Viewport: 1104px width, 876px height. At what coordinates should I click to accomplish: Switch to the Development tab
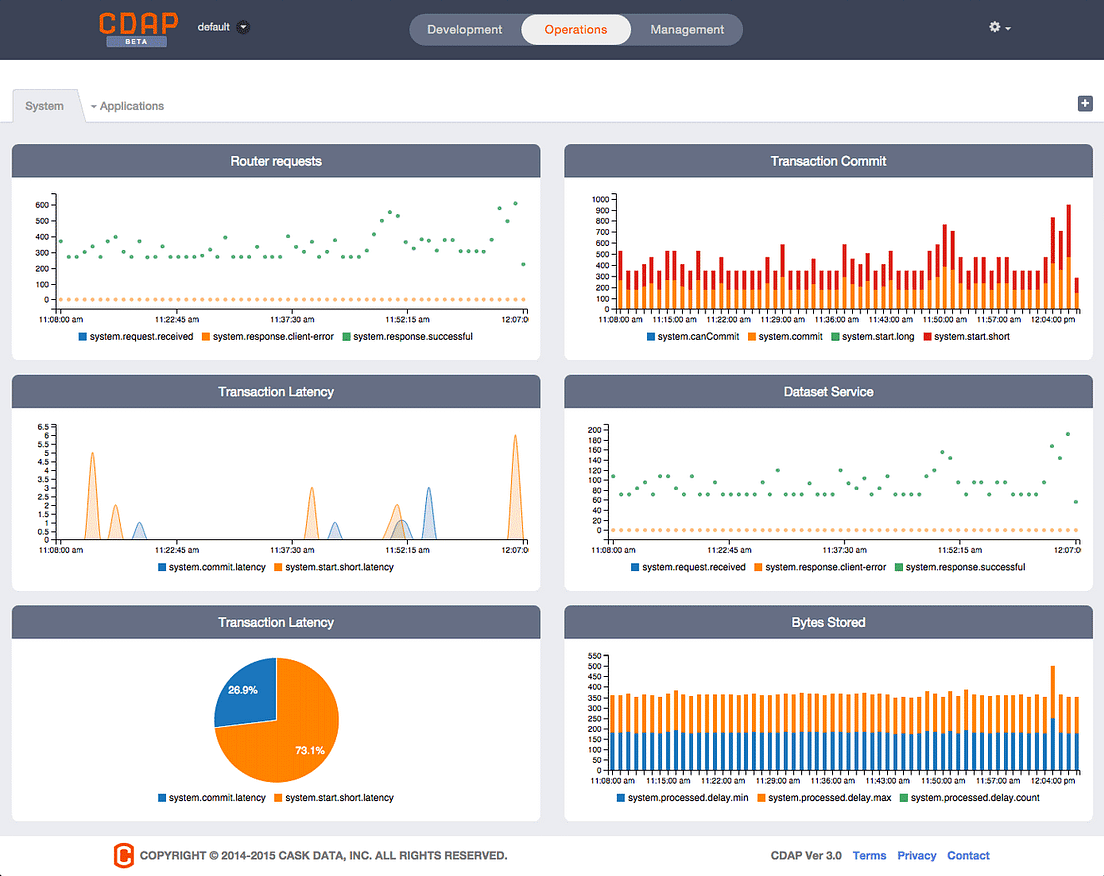(x=465, y=30)
